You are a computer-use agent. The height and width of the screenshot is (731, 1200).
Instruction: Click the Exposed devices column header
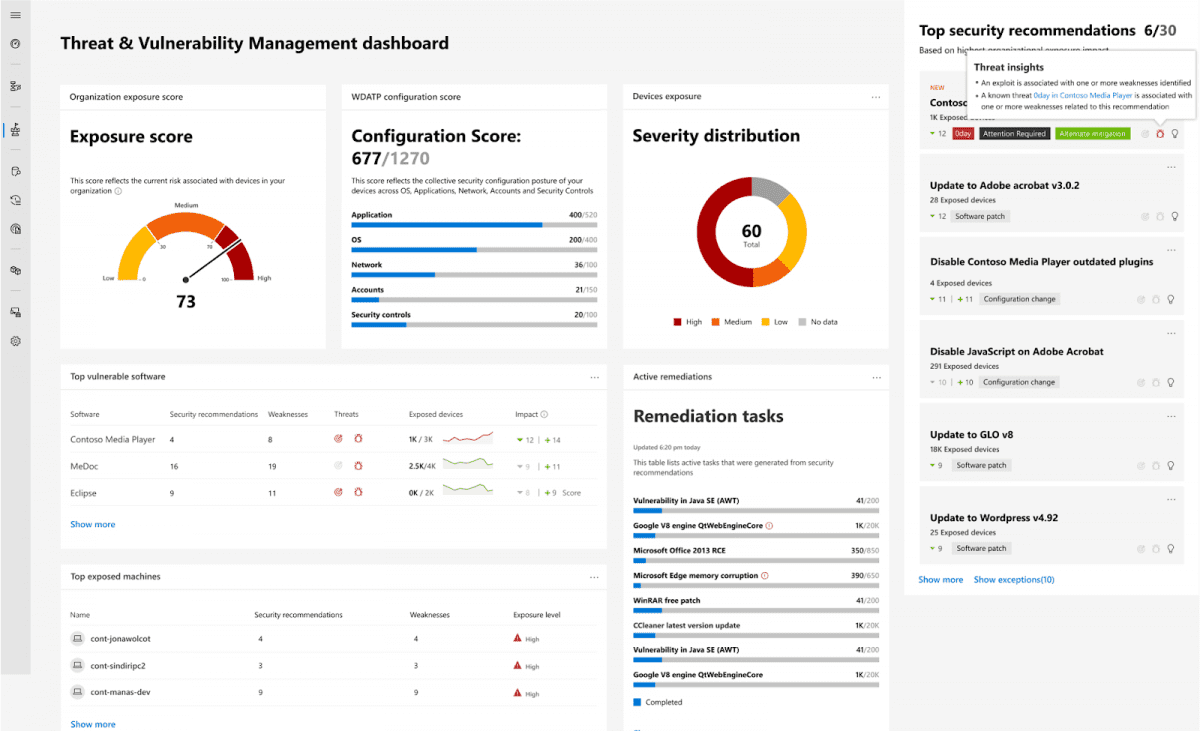click(x=436, y=414)
